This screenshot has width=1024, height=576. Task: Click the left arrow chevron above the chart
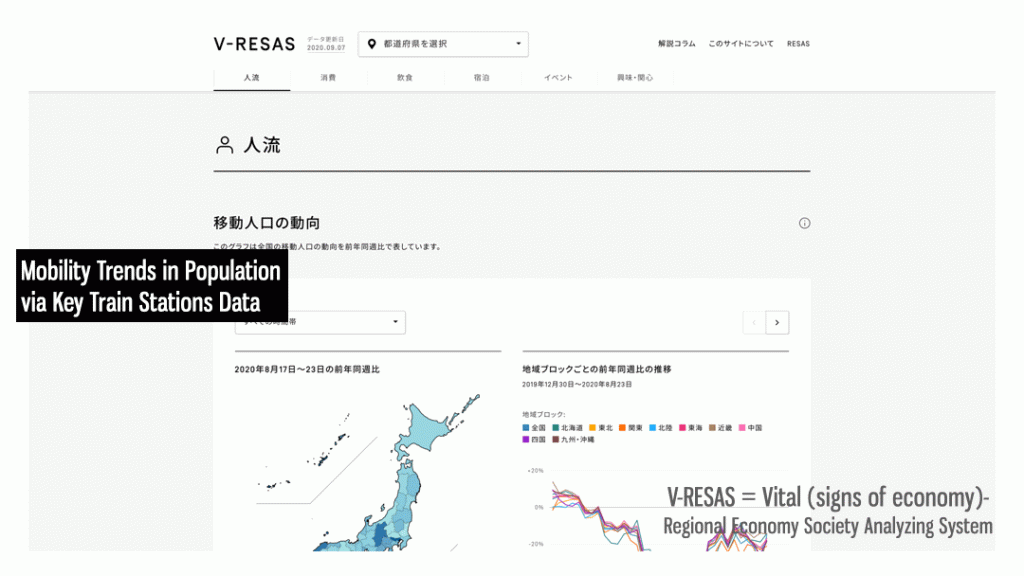[x=753, y=322]
